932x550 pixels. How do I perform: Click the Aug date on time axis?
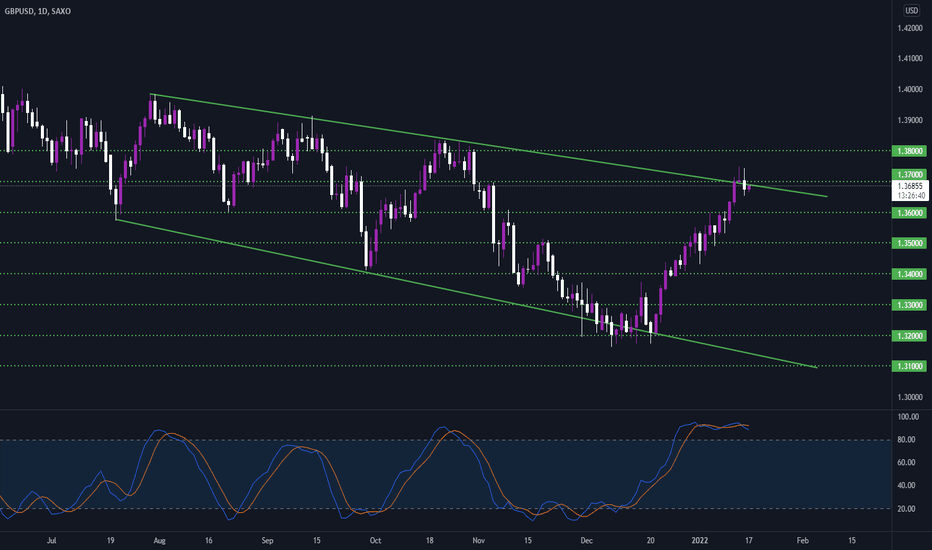pos(159,540)
